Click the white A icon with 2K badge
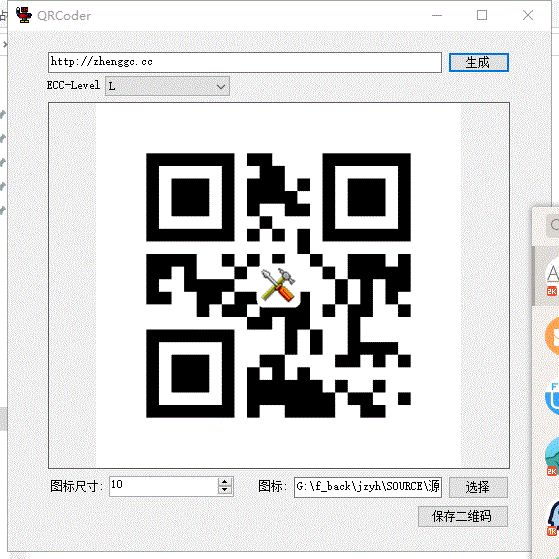Viewport: 559px width, 559px height. point(552,277)
